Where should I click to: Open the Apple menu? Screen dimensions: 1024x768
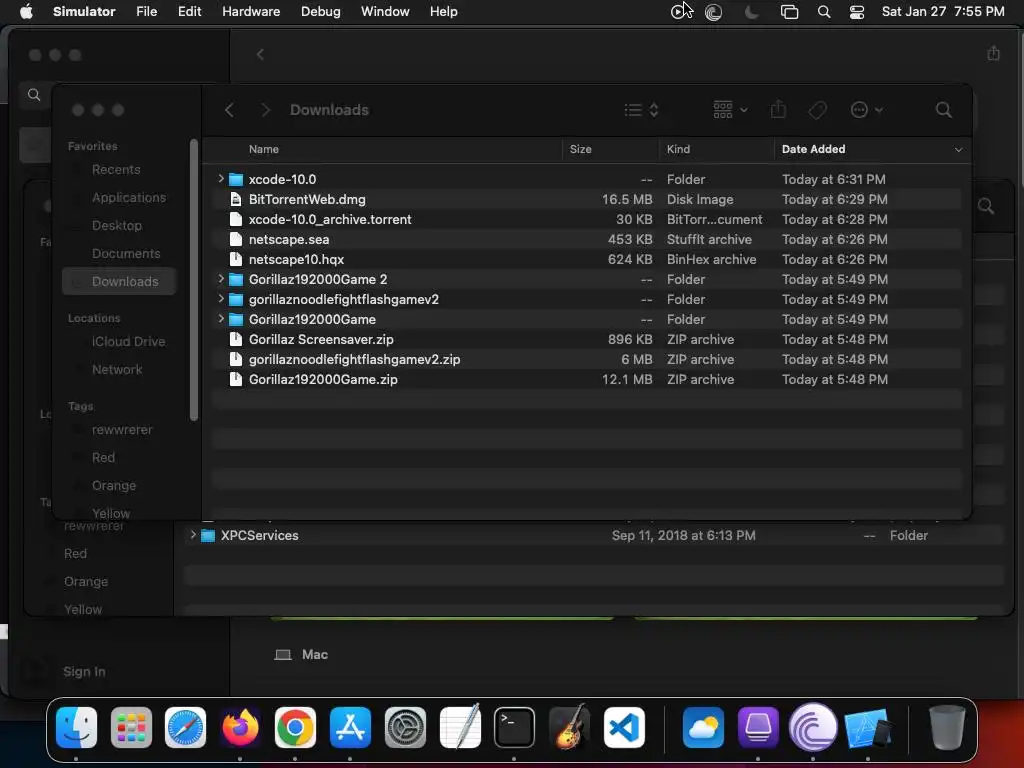[26, 12]
